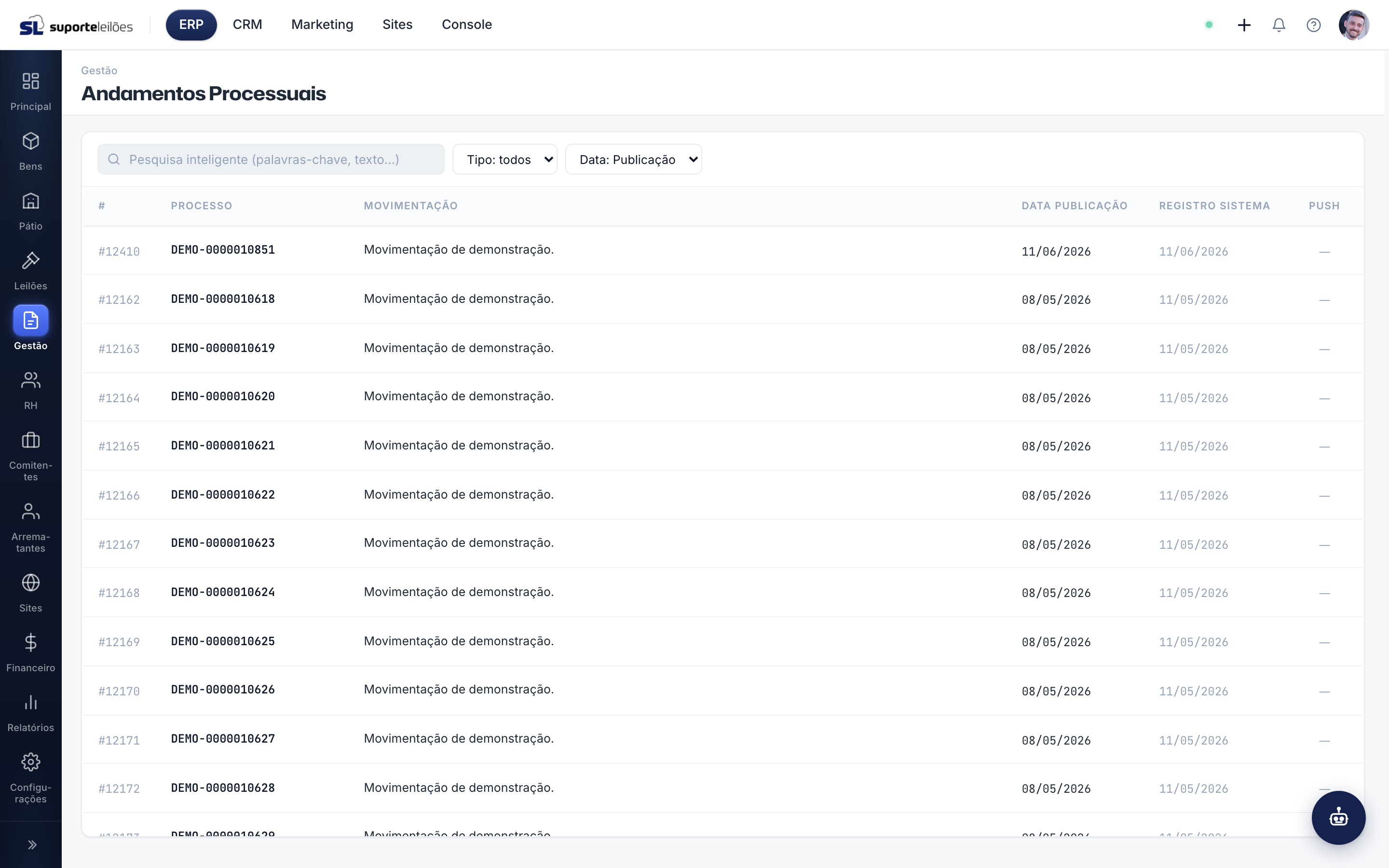Open the Tipo: todos dropdown
Screen dimensions: 1389x868
click(x=504, y=159)
